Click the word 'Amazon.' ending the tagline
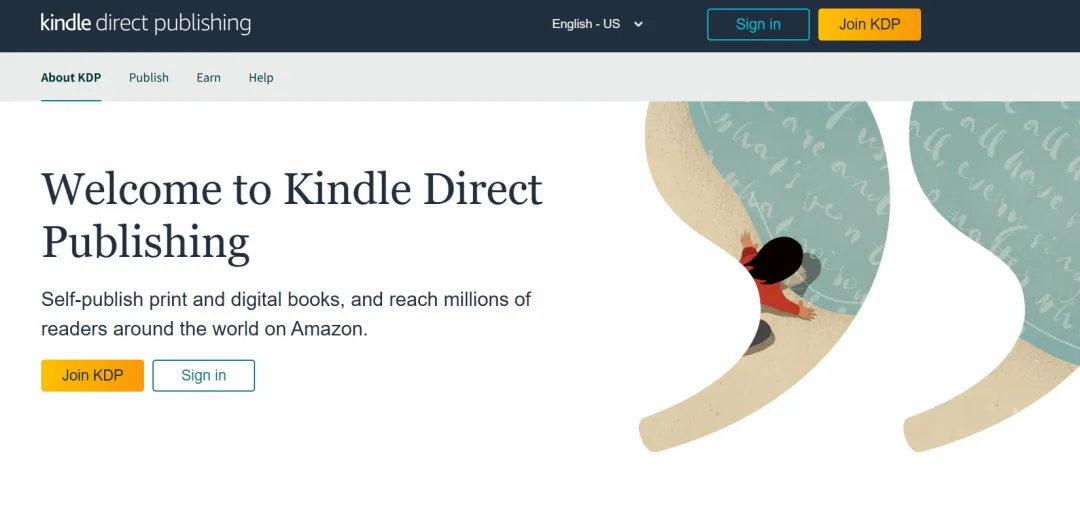This screenshot has height=510, width=1080. (x=329, y=329)
